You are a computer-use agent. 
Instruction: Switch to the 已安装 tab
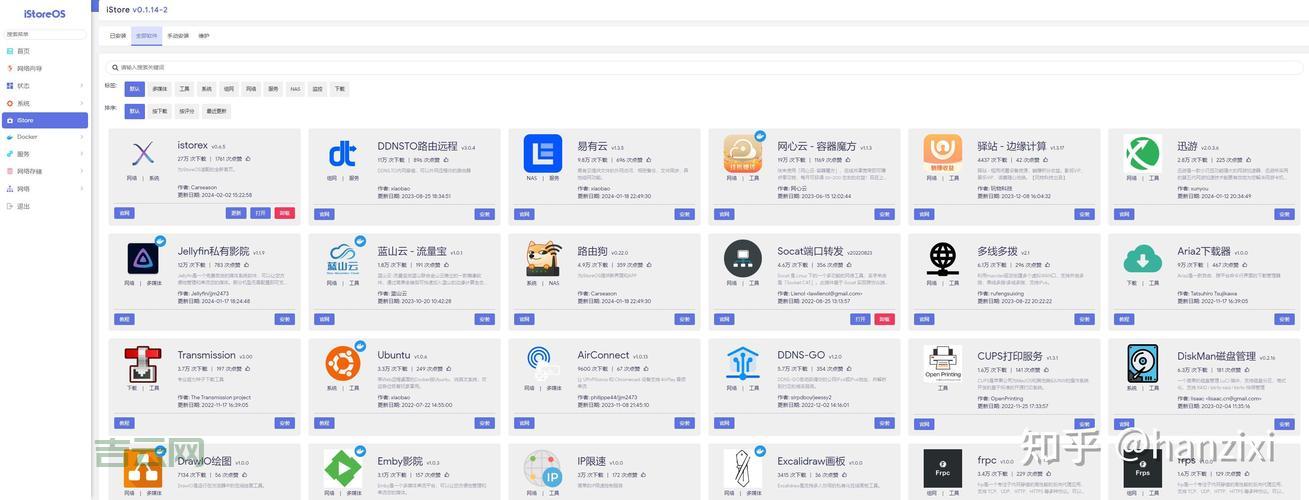[118, 35]
